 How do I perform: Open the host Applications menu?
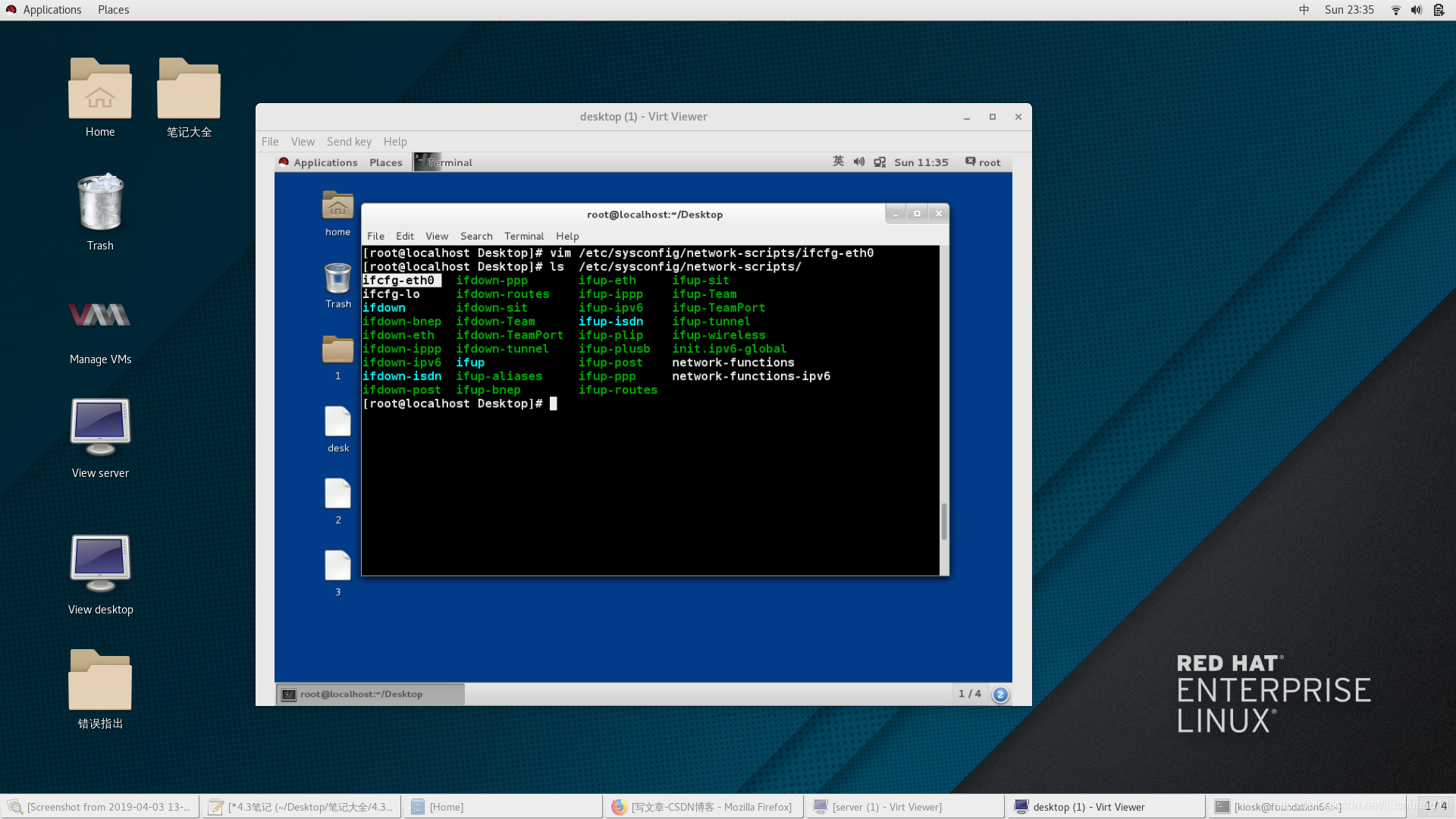(44, 10)
